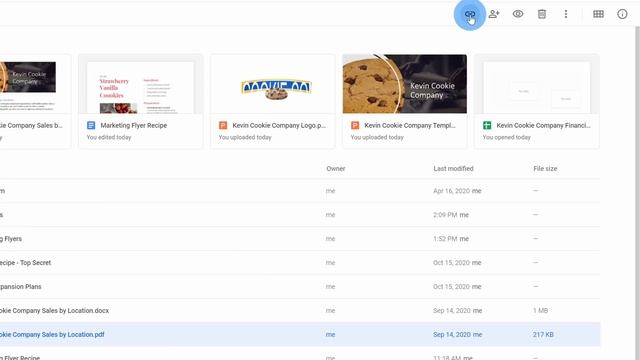Open the partially visible Sales by Location thumbnail
The height and width of the screenshot is (360, 640).
coord(35,84)
